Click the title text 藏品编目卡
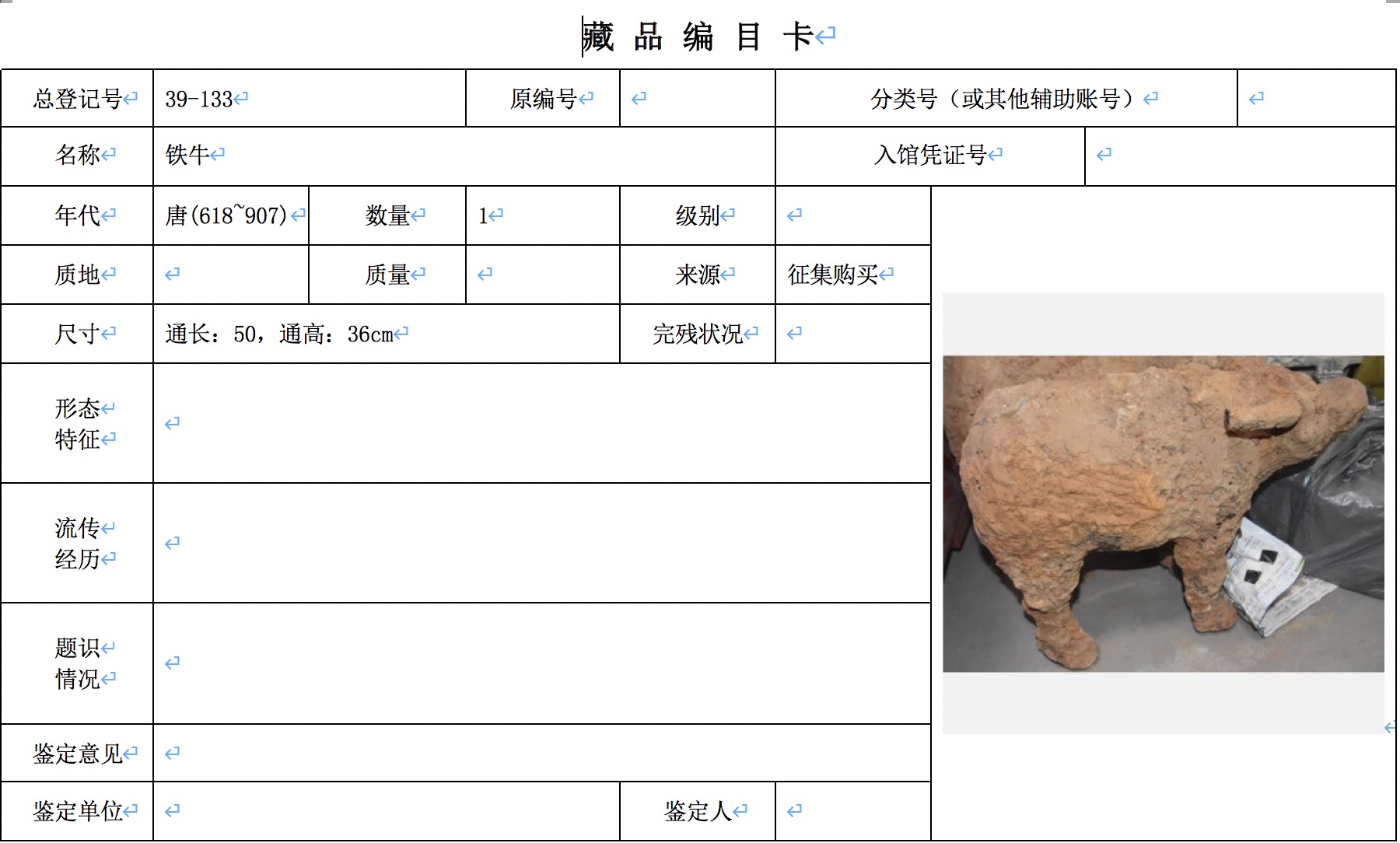Screen dimensions: 1400x843 [x=698, y=37]
